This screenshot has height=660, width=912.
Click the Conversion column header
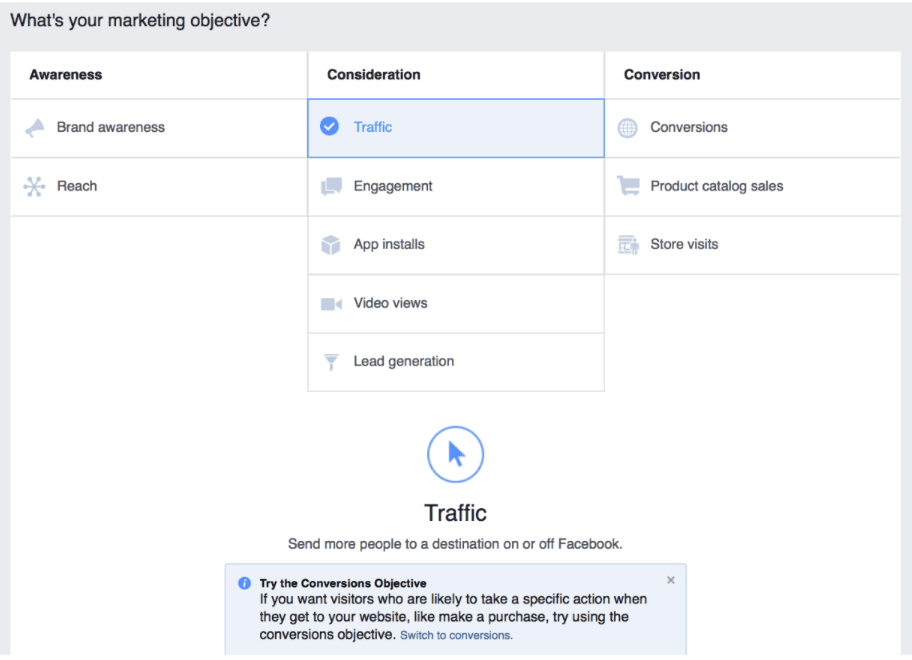click(x=662, y=75)
